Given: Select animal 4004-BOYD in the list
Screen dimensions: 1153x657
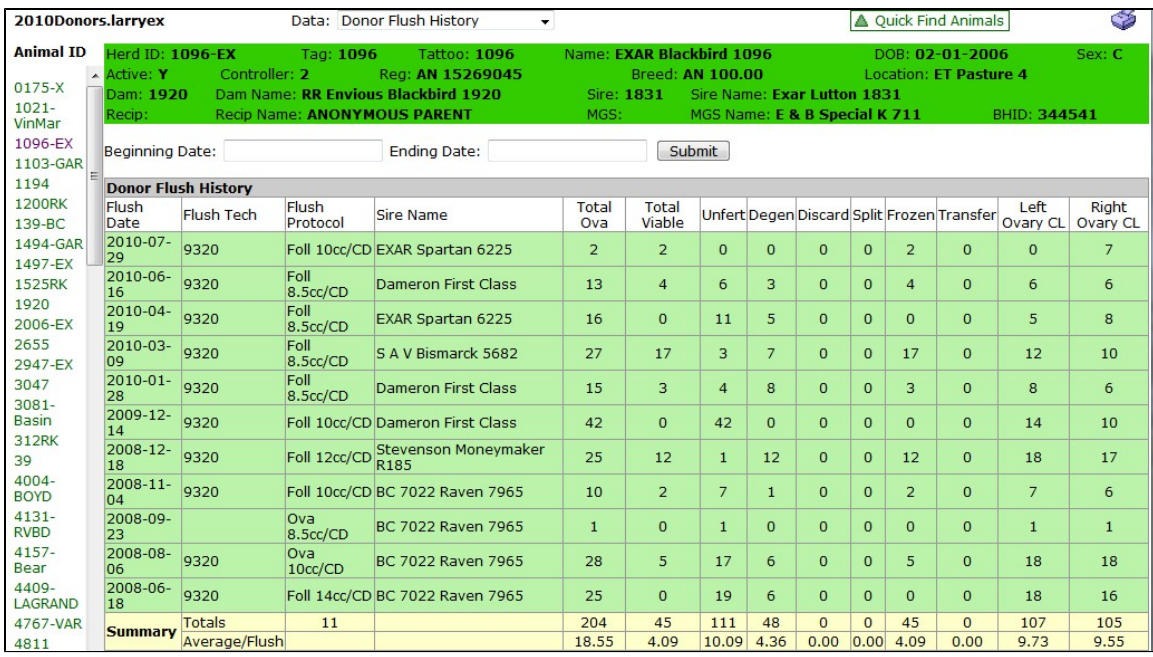Looking at the screenshot, I should (x=33, y=489).
